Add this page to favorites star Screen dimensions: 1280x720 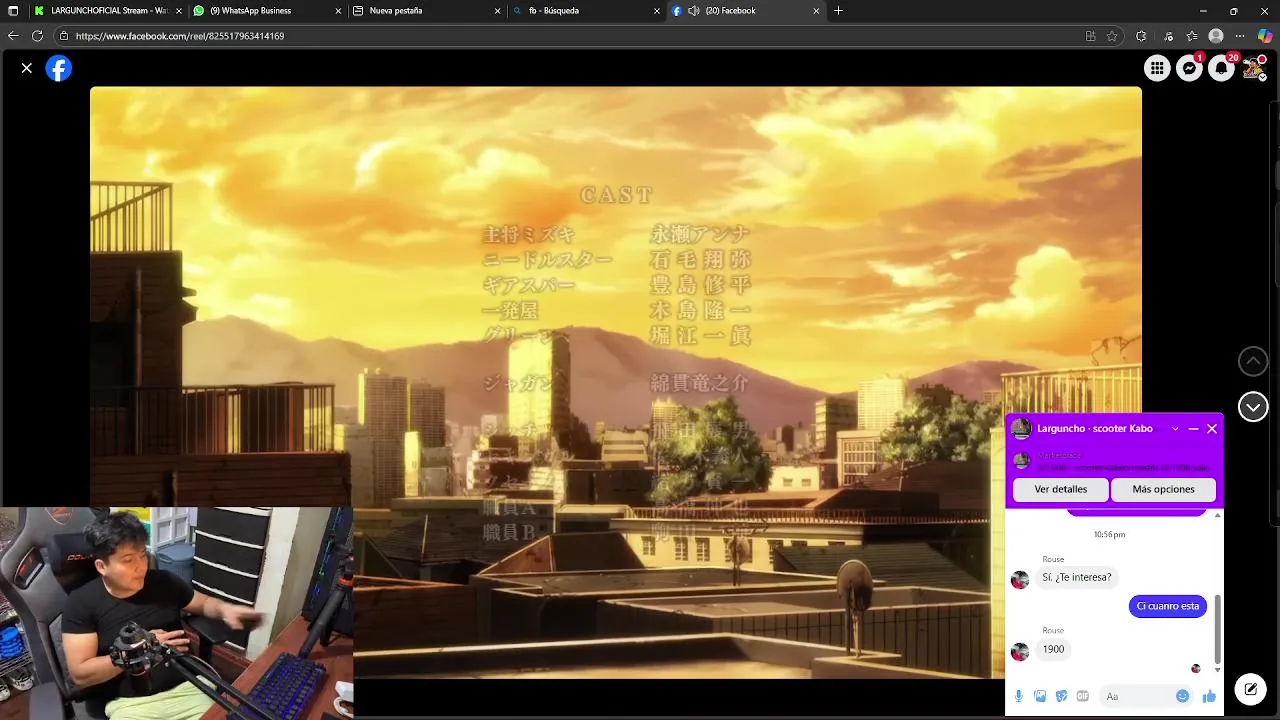coord(1112,36)
